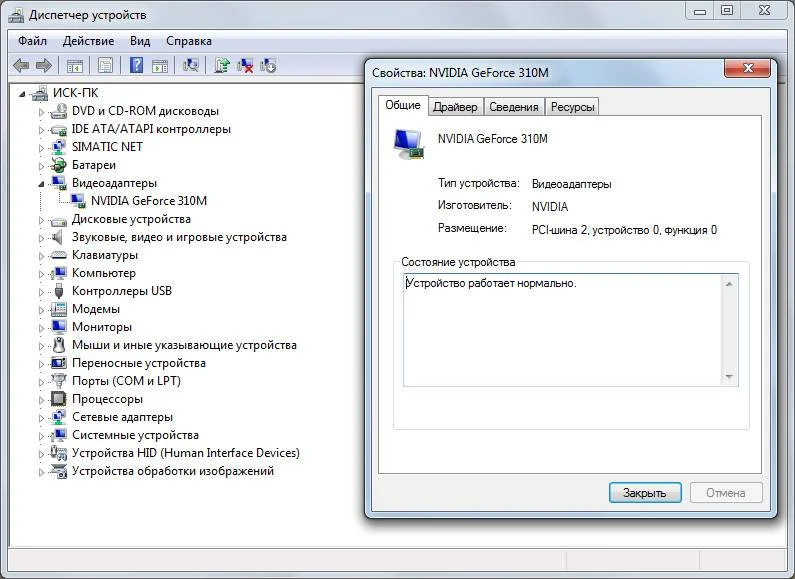
Task: Expand the Мониторы node arrow
Action: [x=41, y=328]
